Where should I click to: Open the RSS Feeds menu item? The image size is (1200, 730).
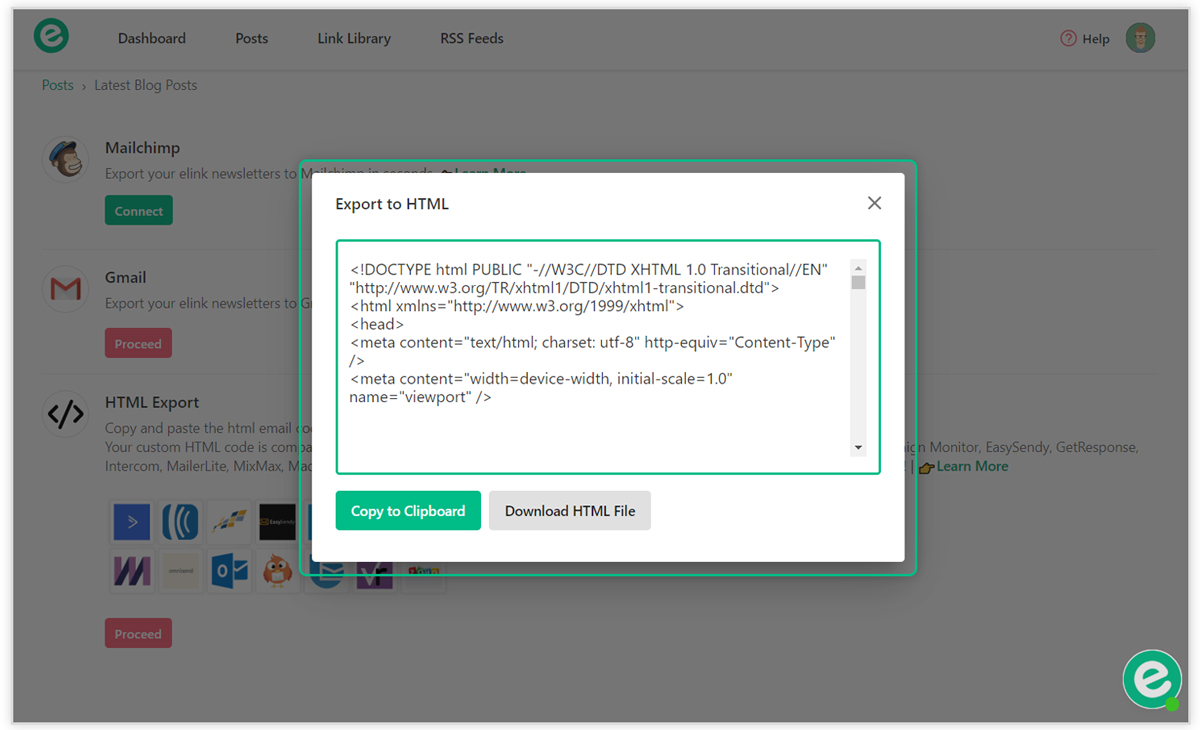[x=472, y=38]
